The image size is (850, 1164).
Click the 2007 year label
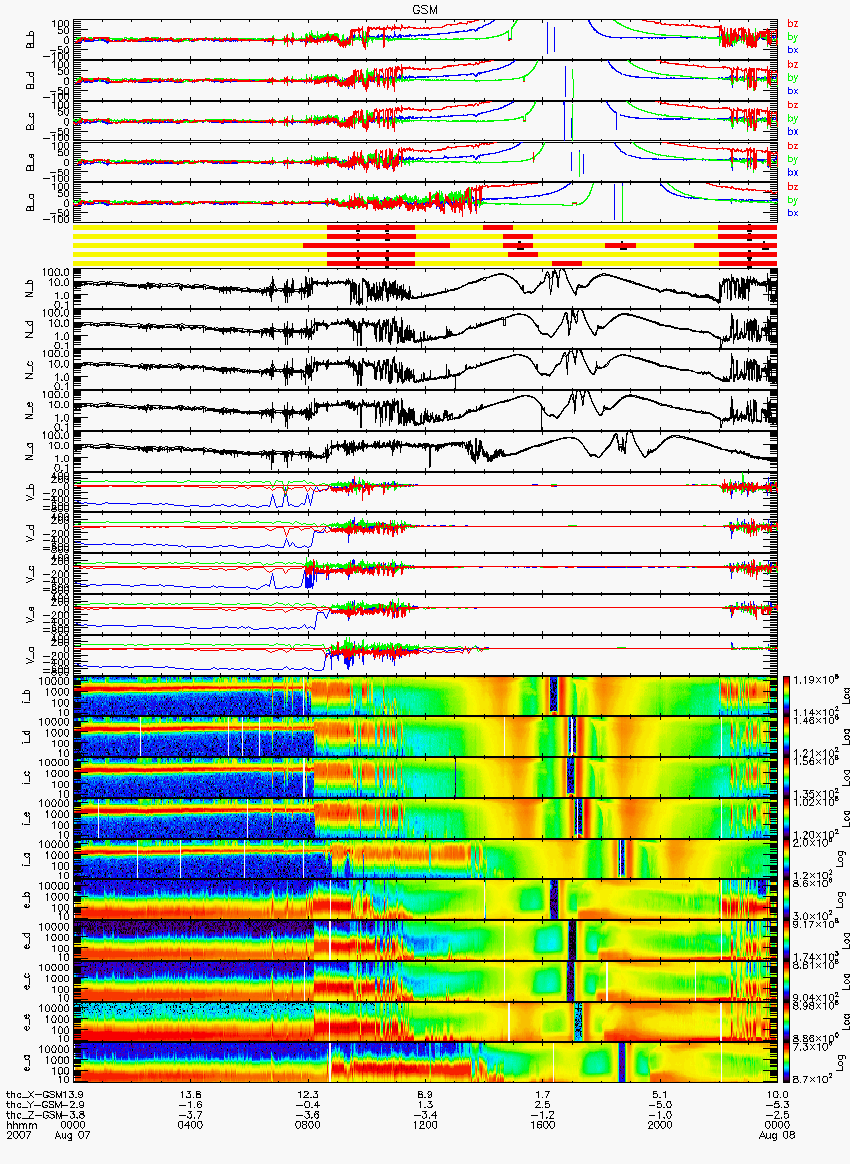pyautogui.click(x=17, y=1135)
